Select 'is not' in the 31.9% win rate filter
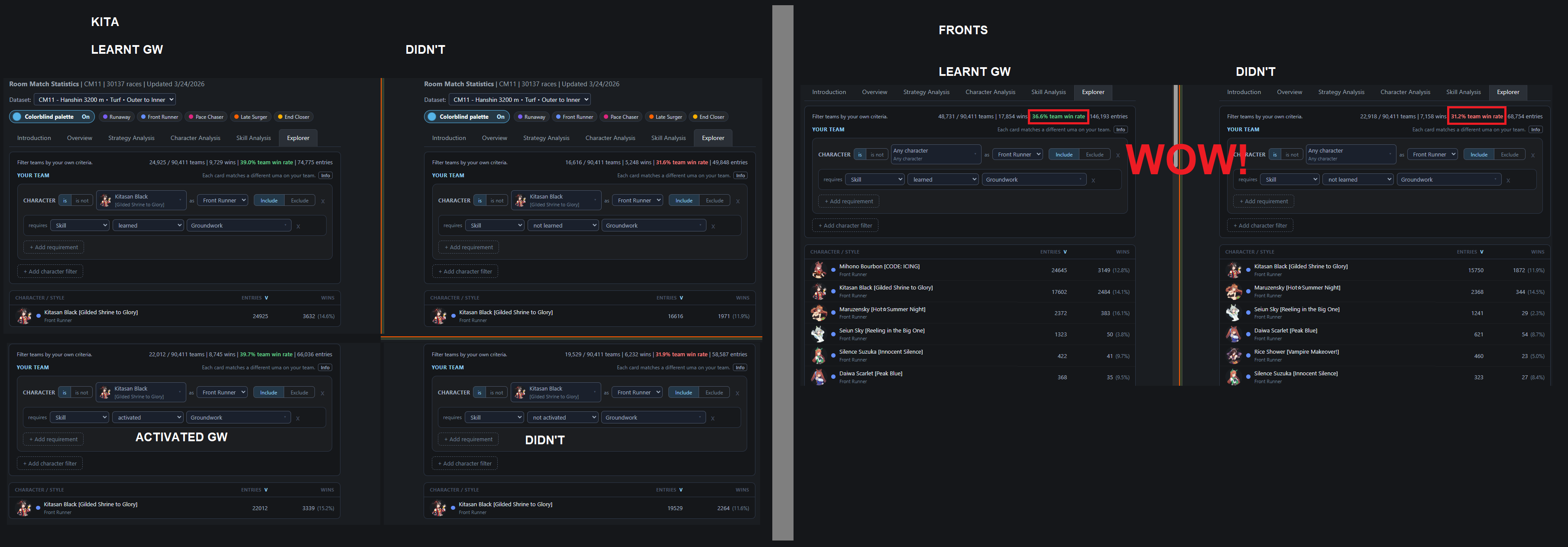1568x547 pixels. 497,392
